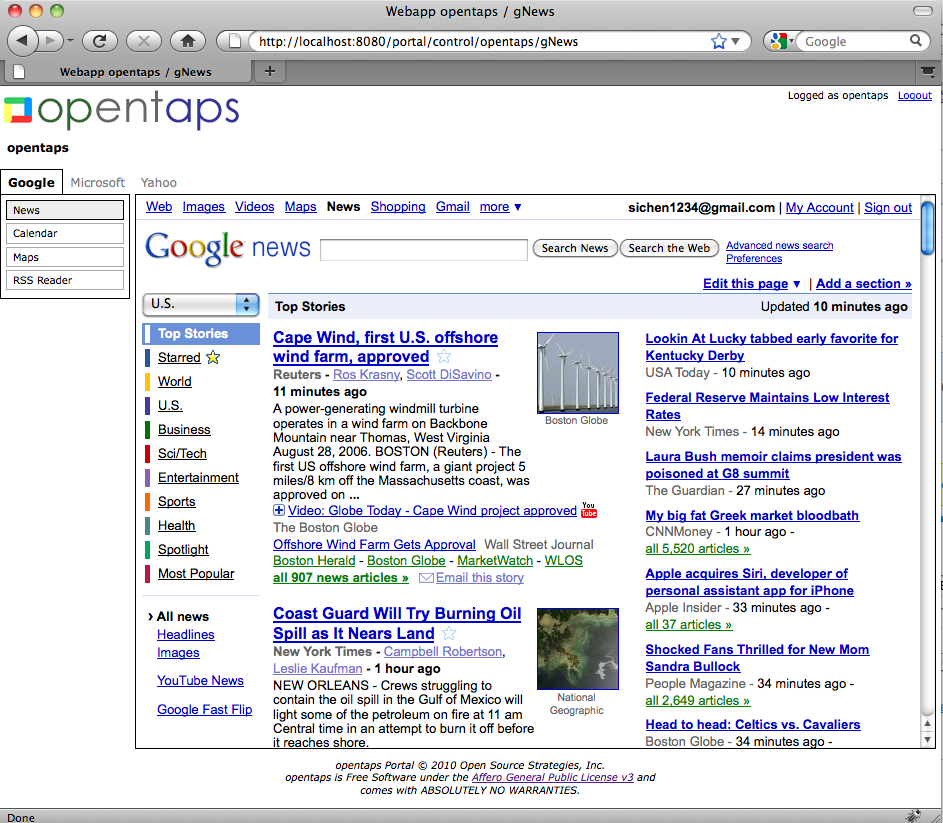Open RSS Reader in the sidebar

65,280
